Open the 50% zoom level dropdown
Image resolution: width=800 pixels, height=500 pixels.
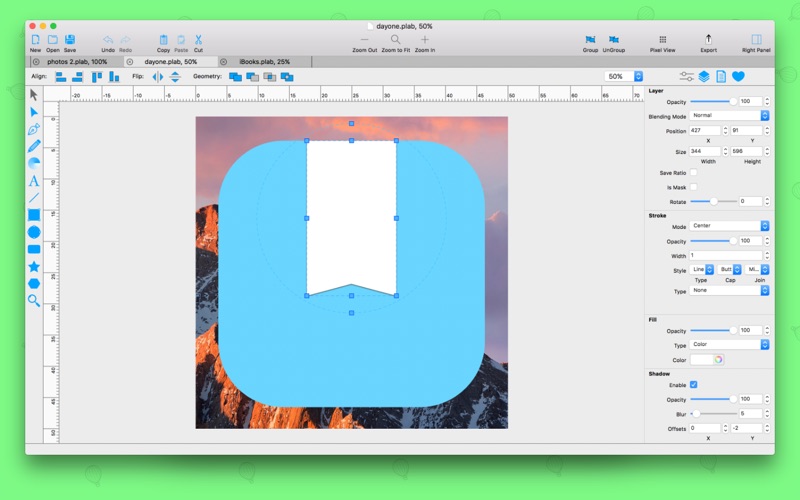point(622,76)
